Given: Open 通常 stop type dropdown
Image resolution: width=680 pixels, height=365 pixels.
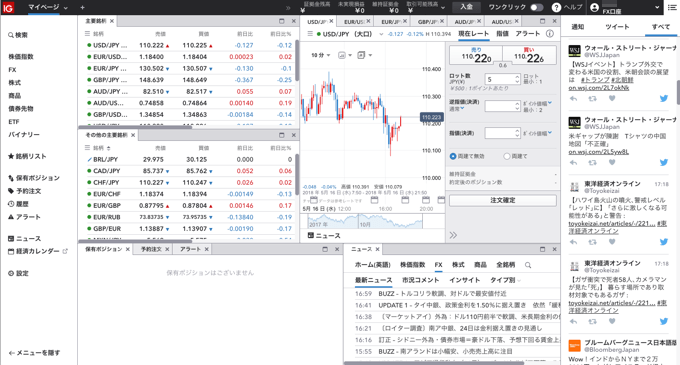Looking at the screenshot, I should 457,109.
